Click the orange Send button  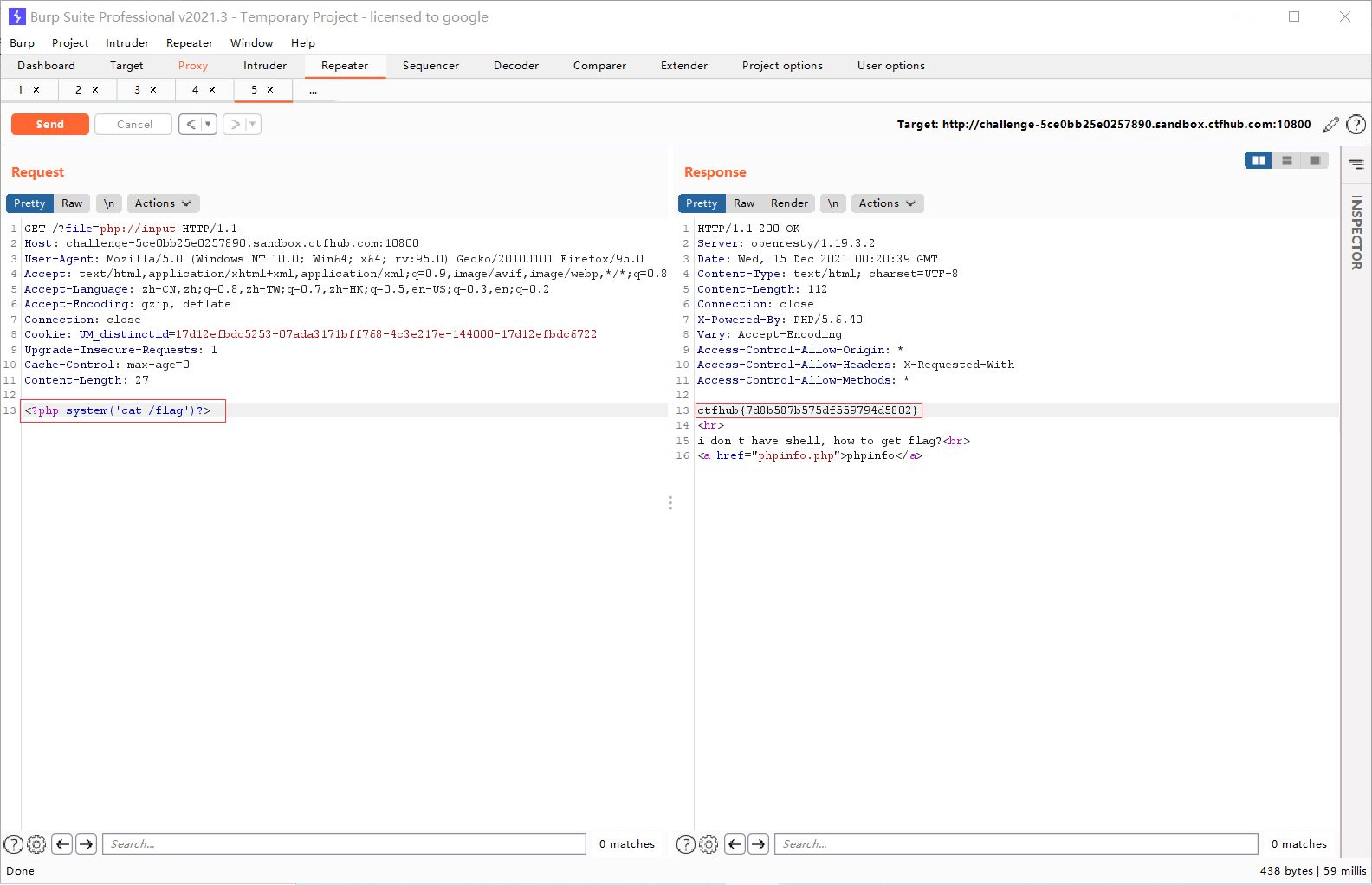(50, 125)
